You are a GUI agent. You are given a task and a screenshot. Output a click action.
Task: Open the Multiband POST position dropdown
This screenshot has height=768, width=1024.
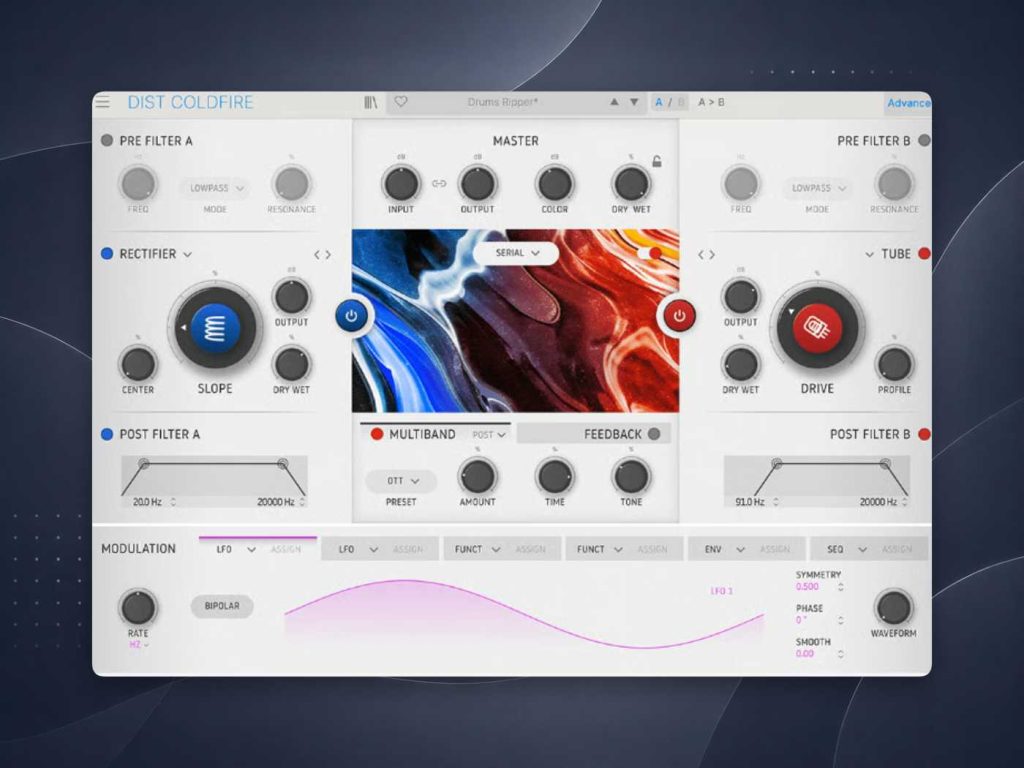[489, 435]
